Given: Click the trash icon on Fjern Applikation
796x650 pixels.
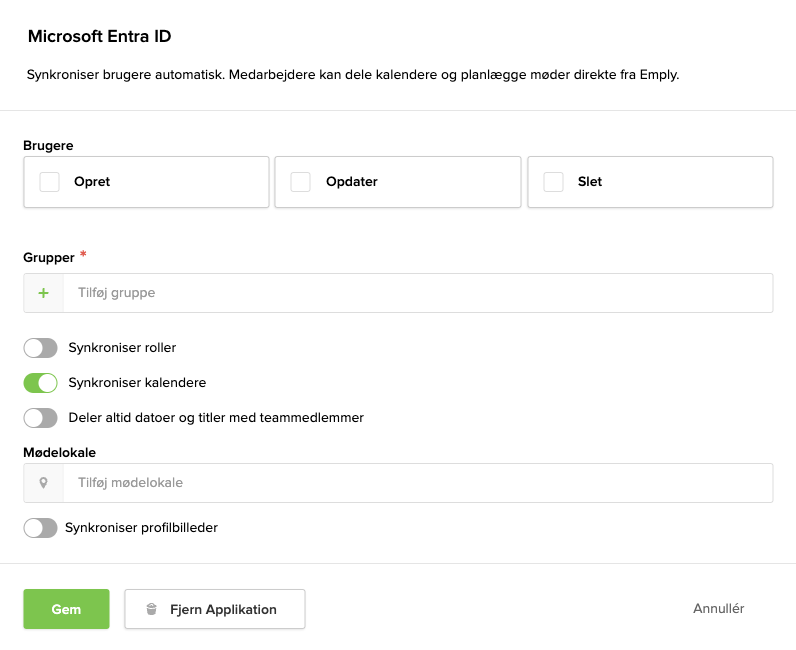Looking at the screenshot, I should (x=151, y=609).
